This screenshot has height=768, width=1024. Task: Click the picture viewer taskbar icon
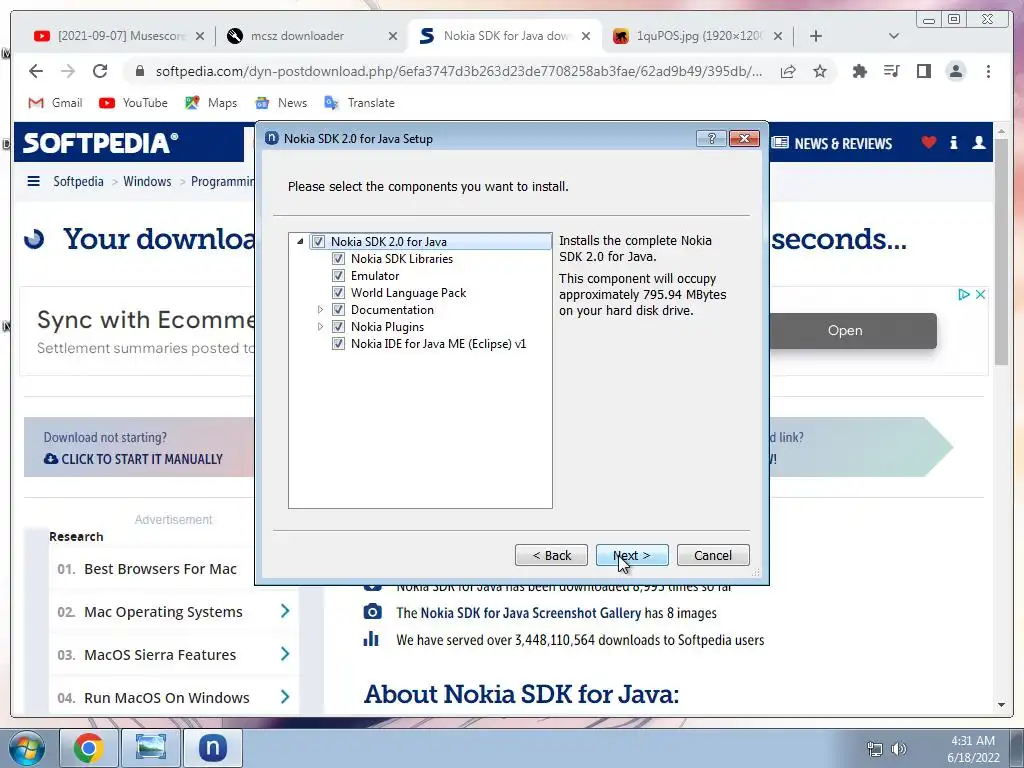coord(150,748)
